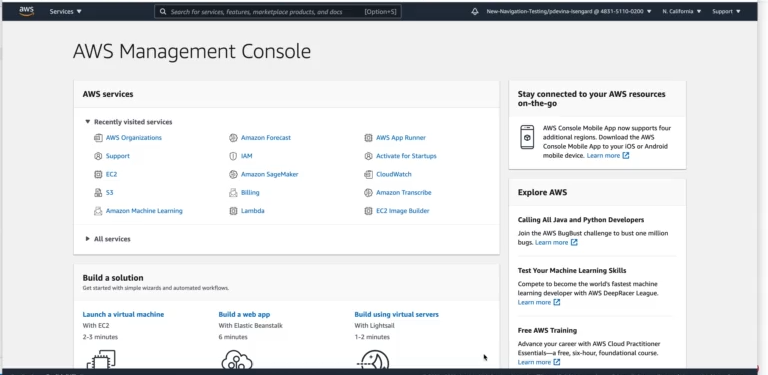Viewport: 768px width, 375px height.
Task: Open the S3 service link
Action: click(109, 193)
